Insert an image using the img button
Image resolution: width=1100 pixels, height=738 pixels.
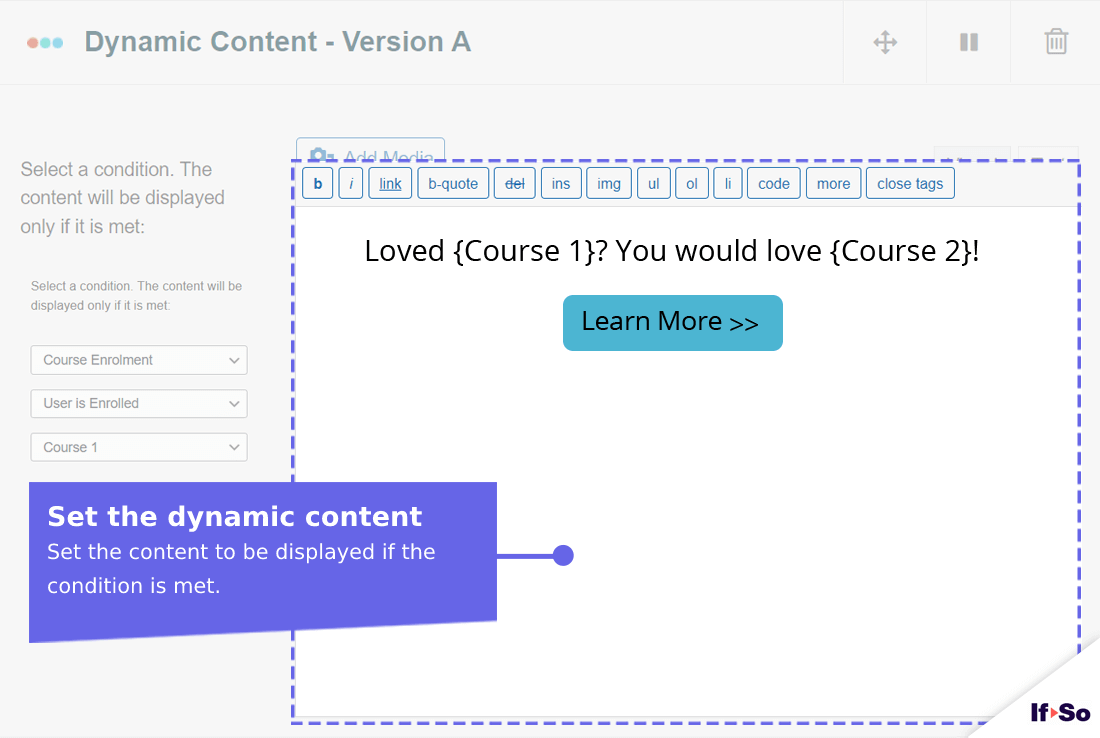(609, 183)
